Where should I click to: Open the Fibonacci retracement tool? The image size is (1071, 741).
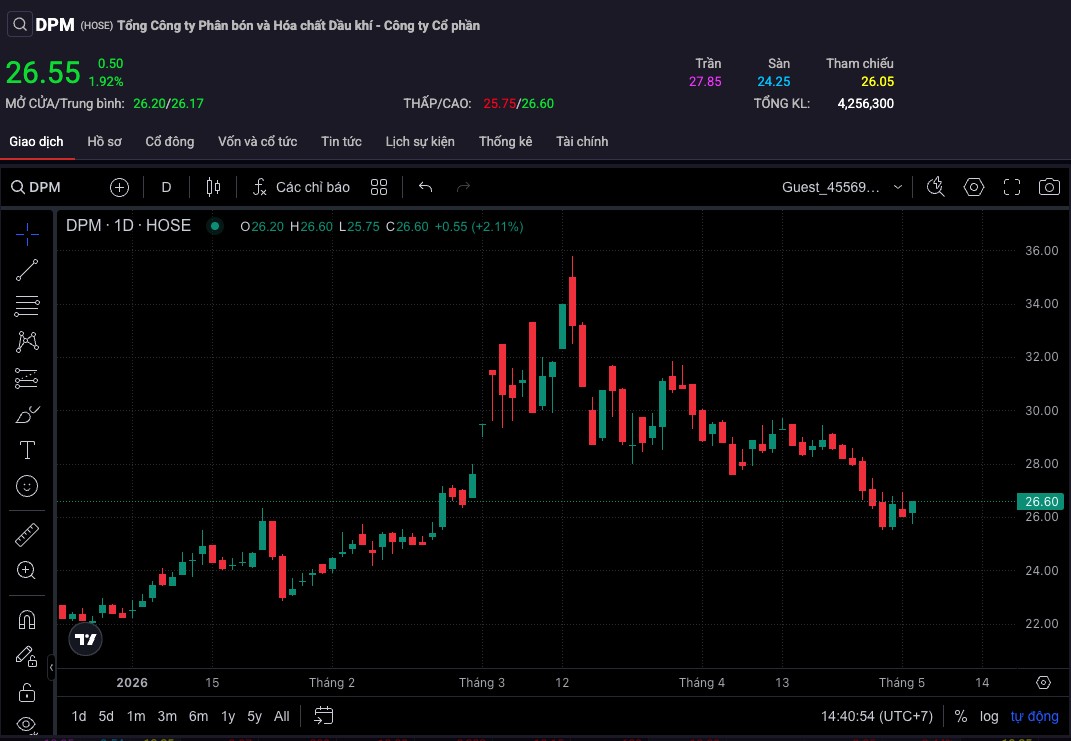(x=27, y=306)
